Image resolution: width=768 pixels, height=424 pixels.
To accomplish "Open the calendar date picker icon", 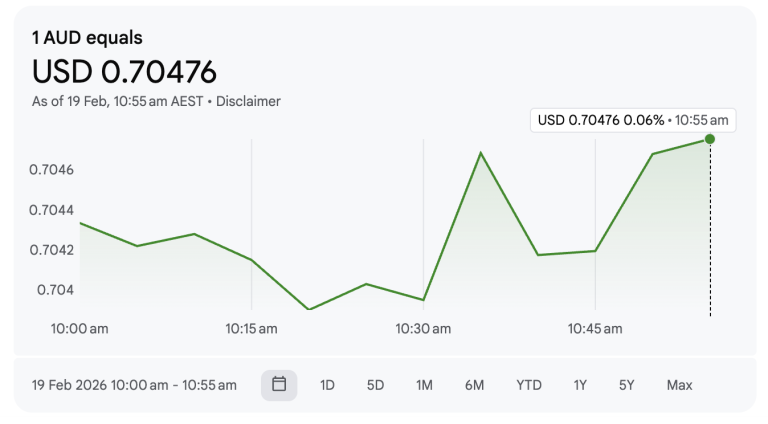I will pos(279,385).
